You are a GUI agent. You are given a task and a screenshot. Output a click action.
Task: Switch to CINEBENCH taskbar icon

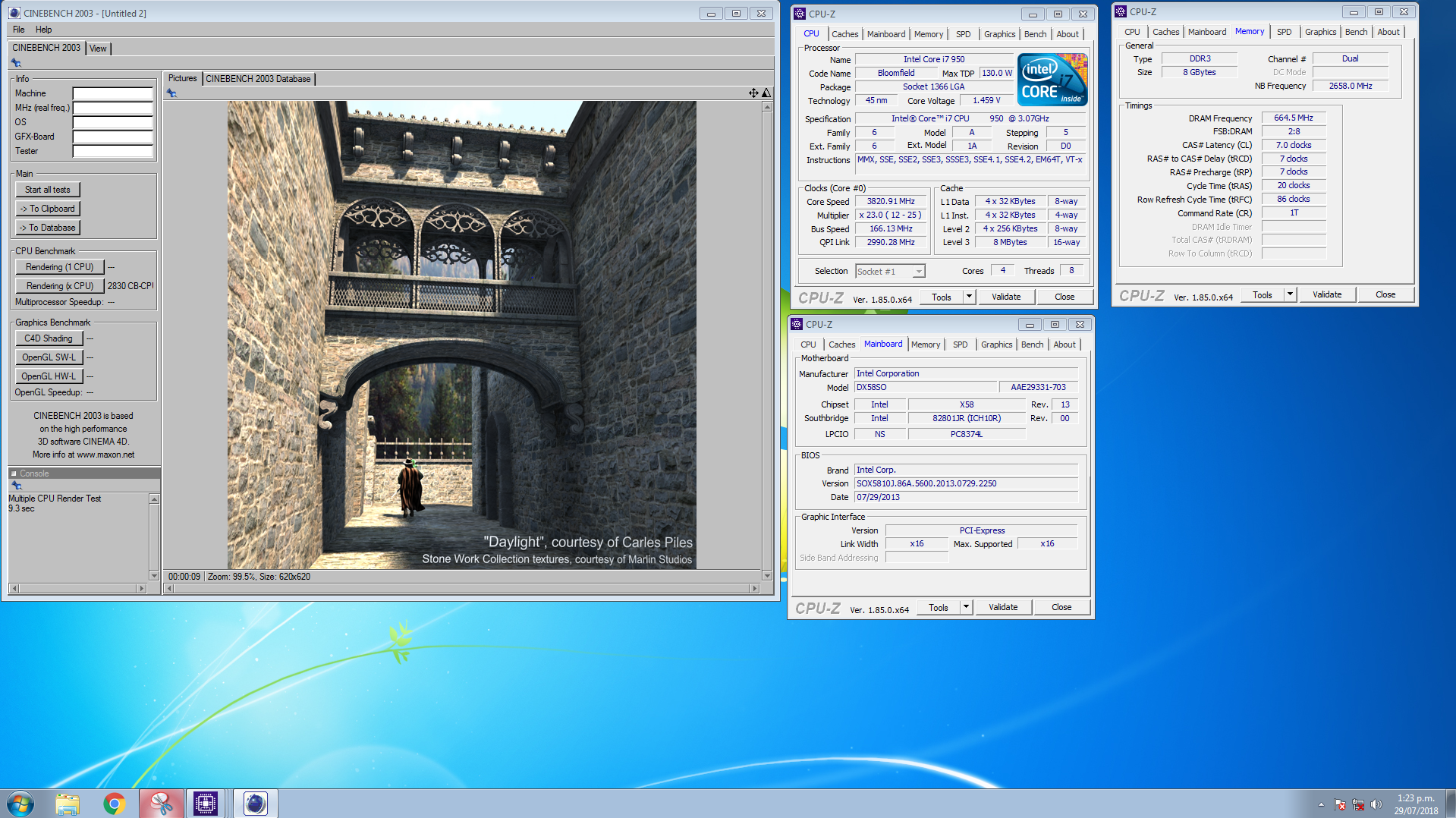(x=256, y=804)
